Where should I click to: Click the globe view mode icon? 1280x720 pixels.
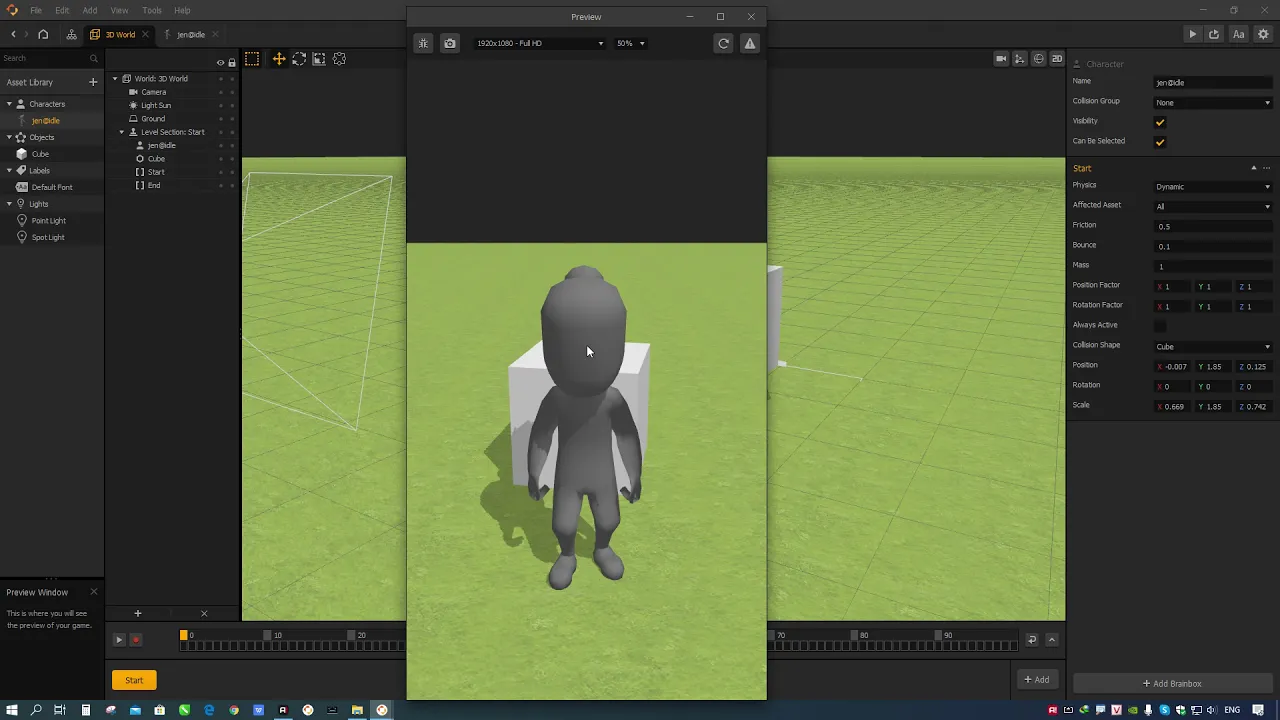click(1038, 59)
